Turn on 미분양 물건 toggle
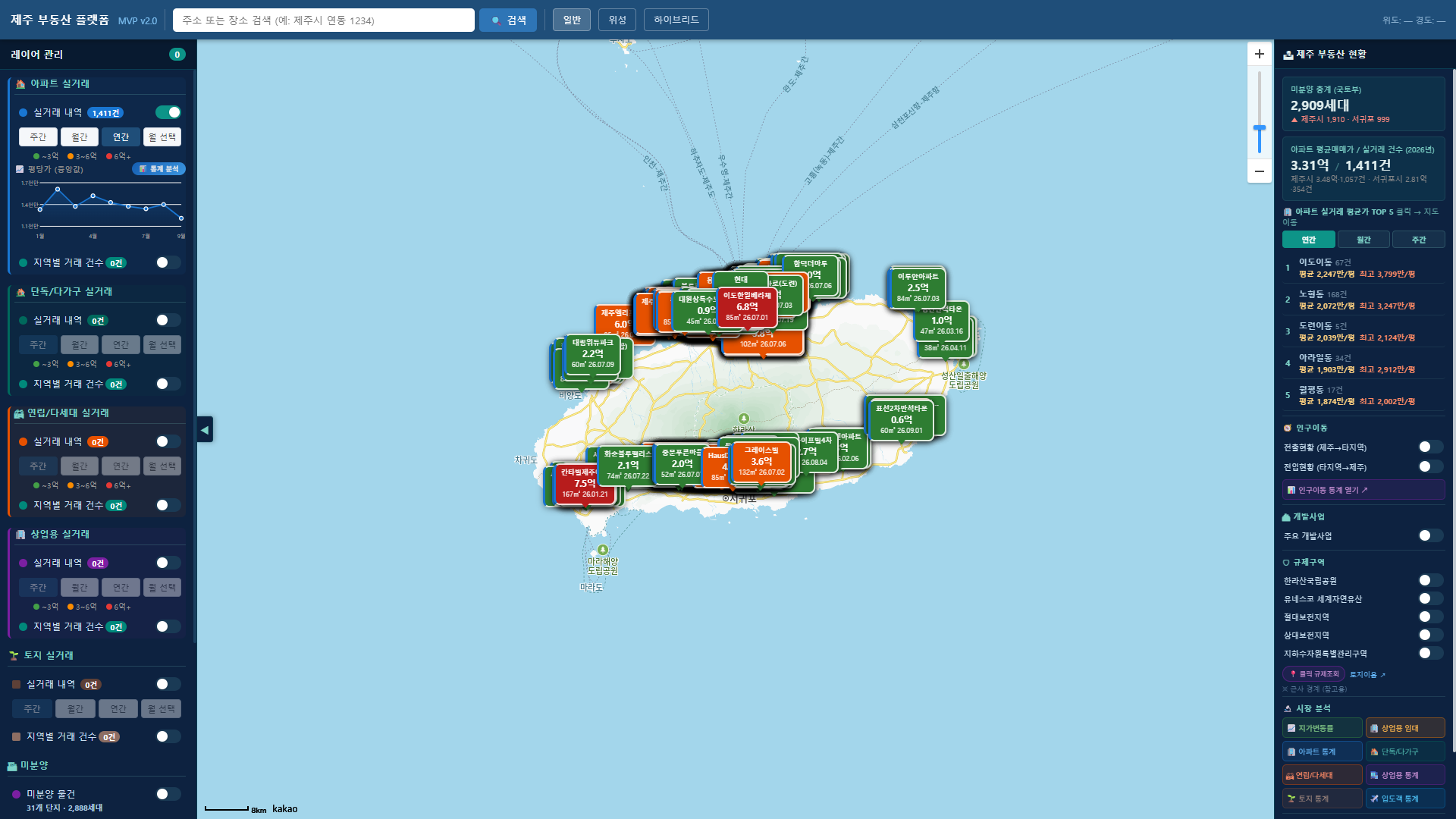 (x=168, y=795)
